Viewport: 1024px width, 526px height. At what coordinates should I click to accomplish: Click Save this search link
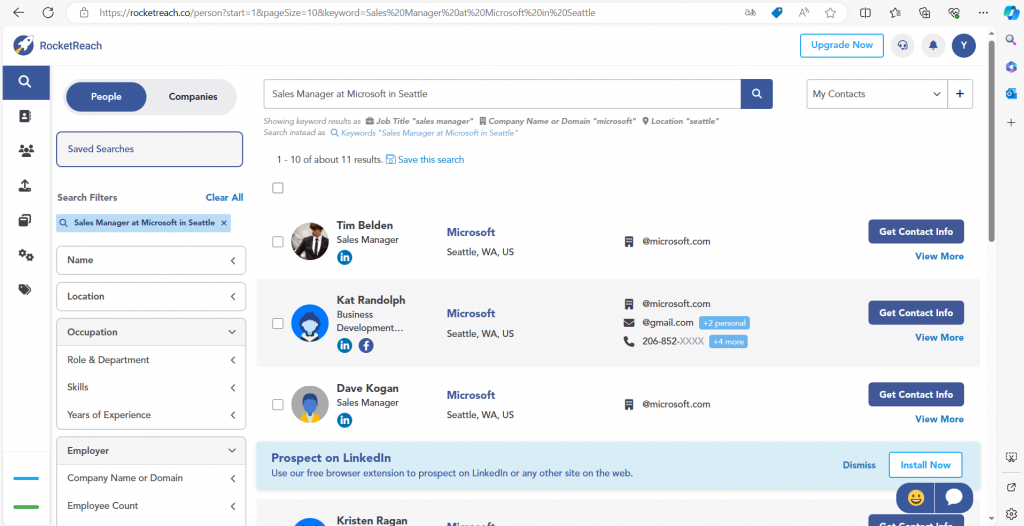point(425,159)
